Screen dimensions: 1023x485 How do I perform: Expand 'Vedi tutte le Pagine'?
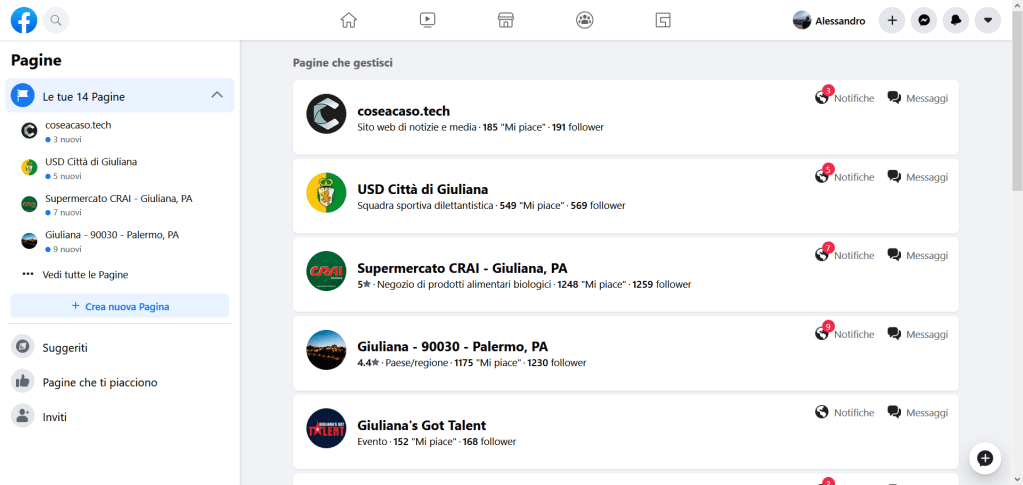click(x=85, y=274)
